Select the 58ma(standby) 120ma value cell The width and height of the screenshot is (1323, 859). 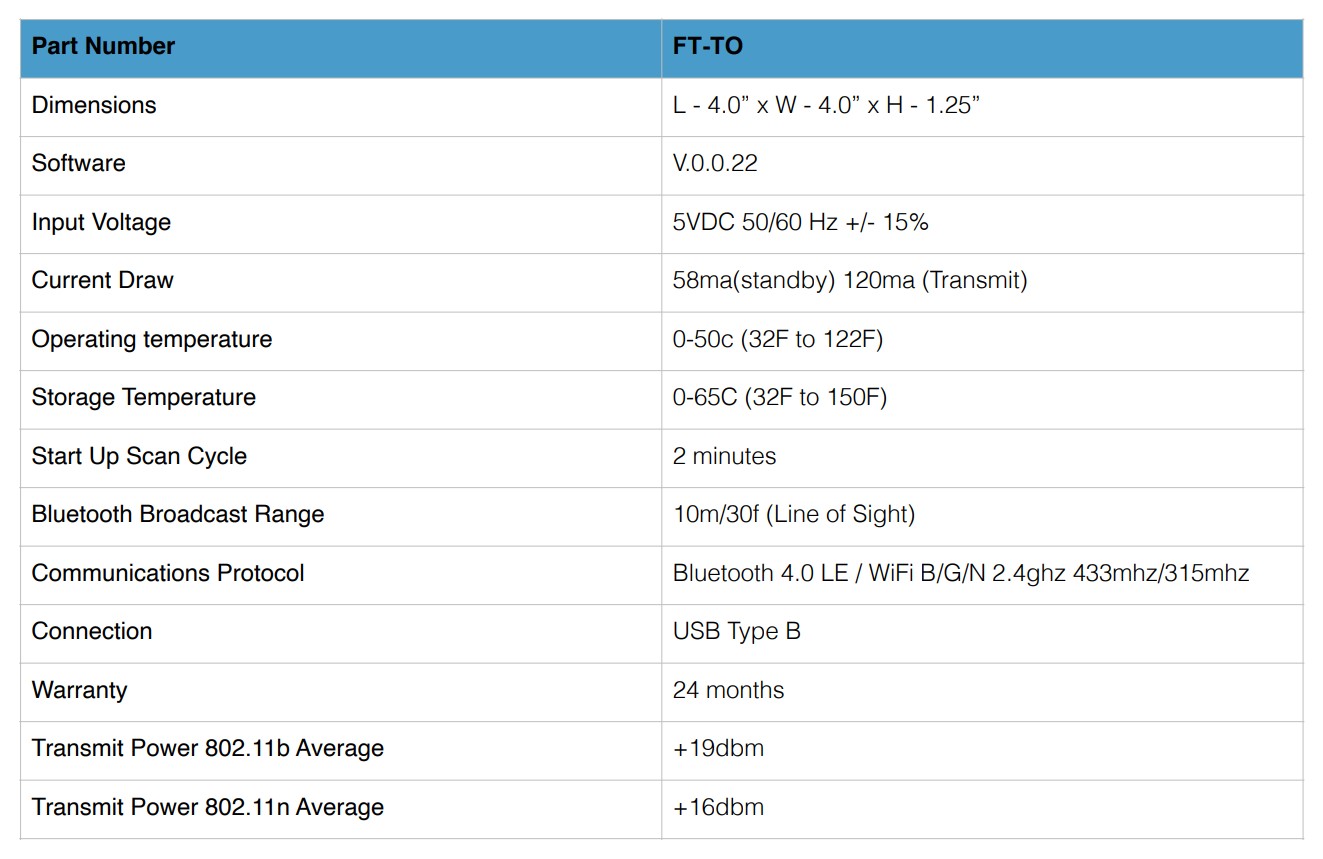click(x=982, y=282)
